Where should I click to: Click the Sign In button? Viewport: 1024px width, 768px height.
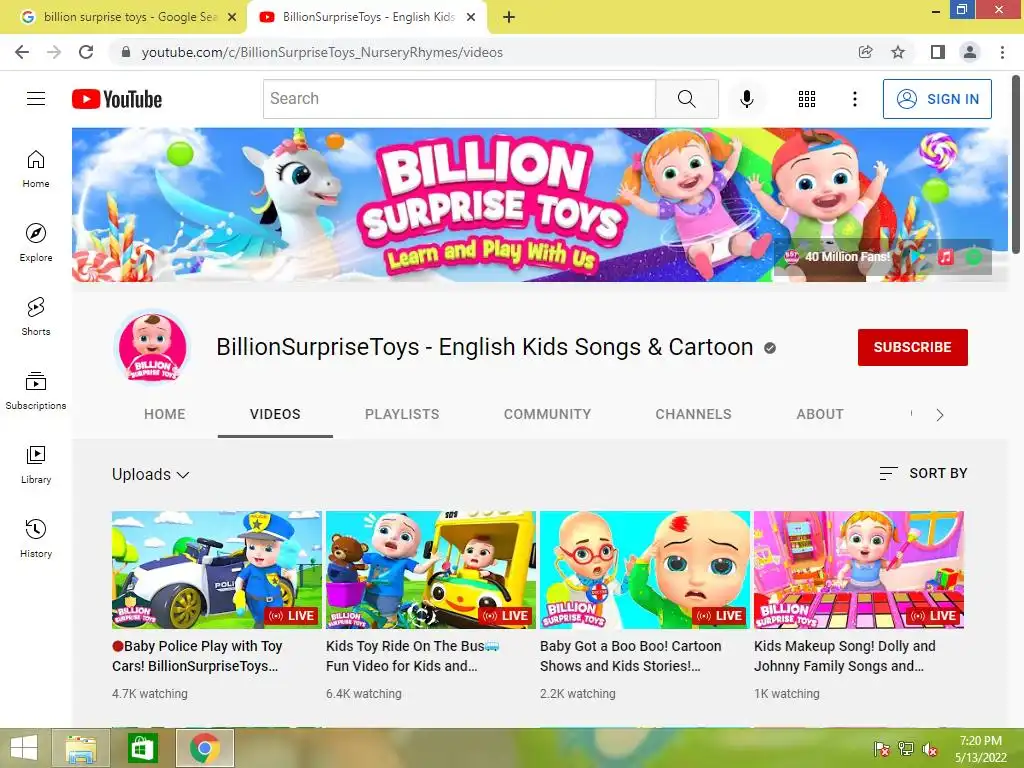click(937, 99)
